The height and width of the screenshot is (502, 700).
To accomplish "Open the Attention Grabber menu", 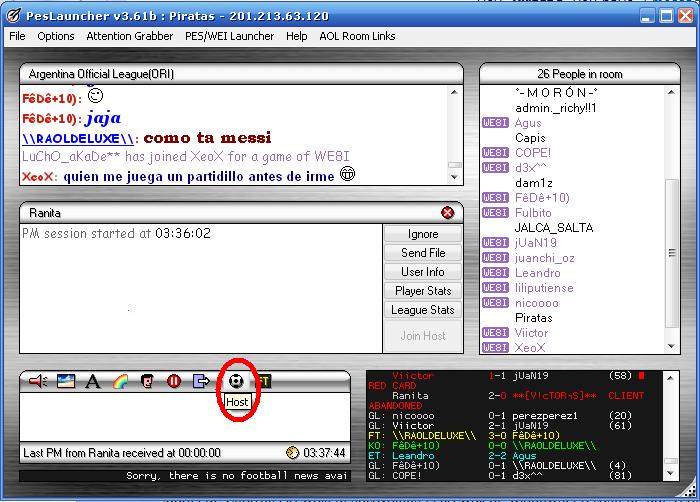I will point(129,36).
